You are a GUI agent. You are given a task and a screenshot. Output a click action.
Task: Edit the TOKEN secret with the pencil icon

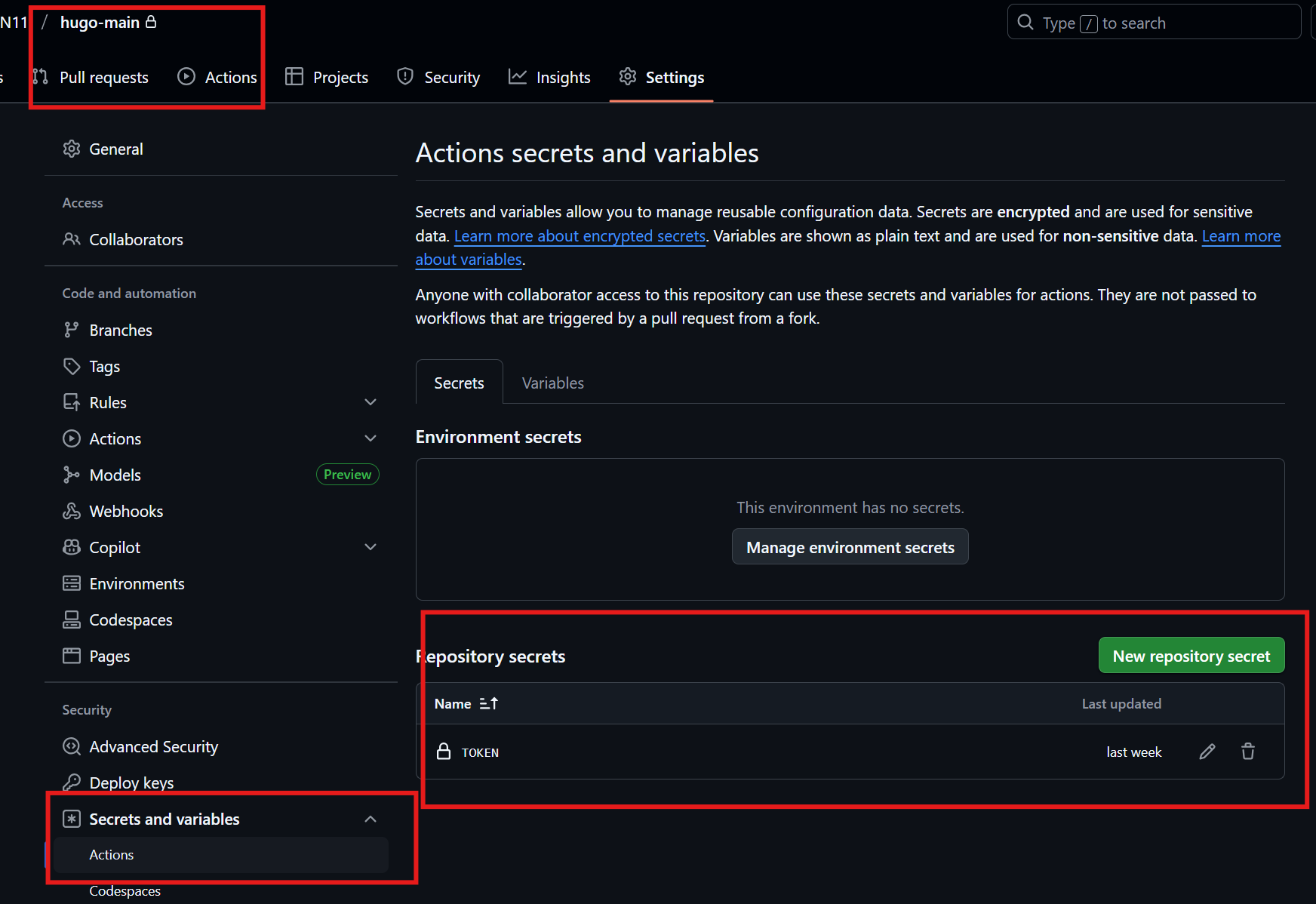pos(1207,752)
